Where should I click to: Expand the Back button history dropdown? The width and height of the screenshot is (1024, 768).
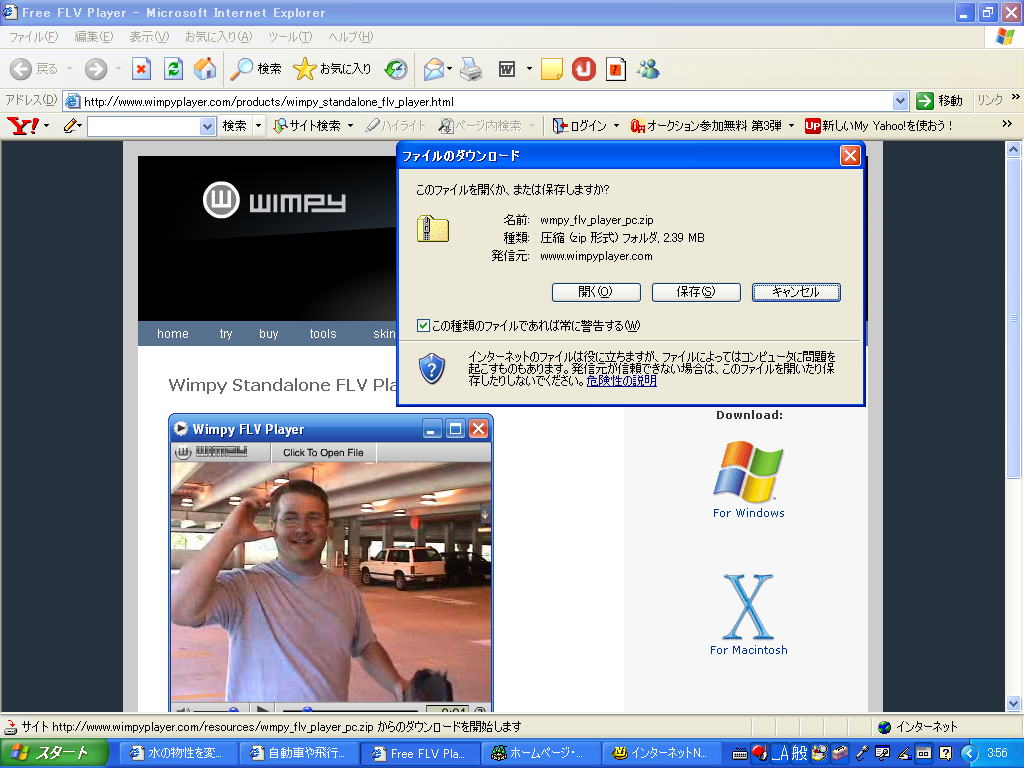pyautogui.click(x=69, y=69)
